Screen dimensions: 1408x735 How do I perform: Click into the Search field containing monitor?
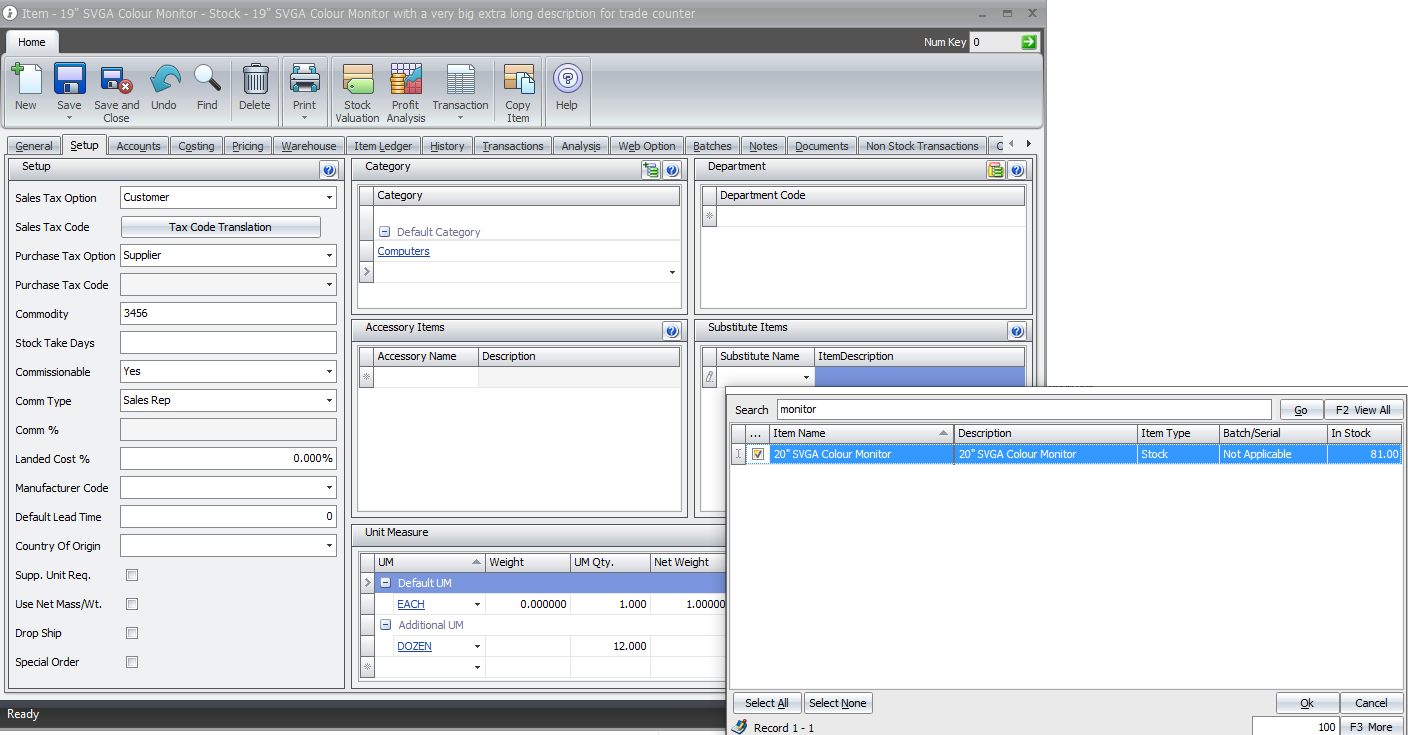pyautogui.click(x=1023, y=410)
